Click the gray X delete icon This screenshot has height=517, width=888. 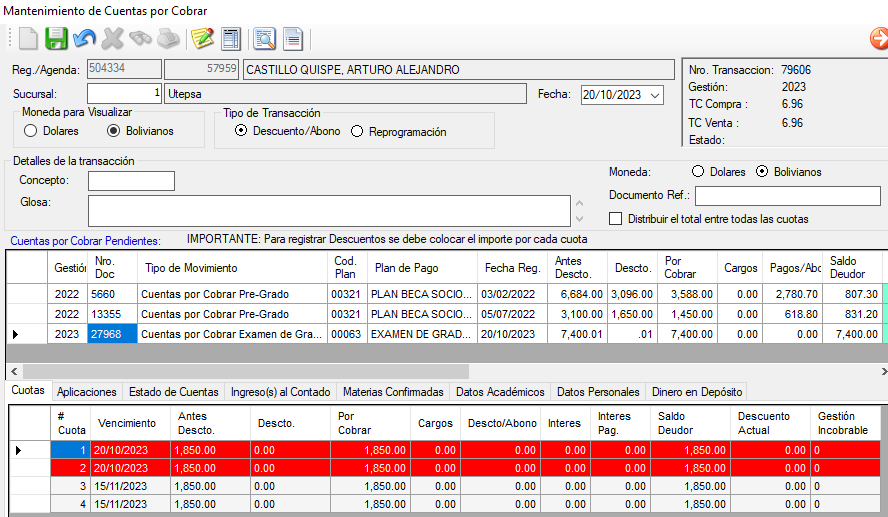(x=112, y=39)
